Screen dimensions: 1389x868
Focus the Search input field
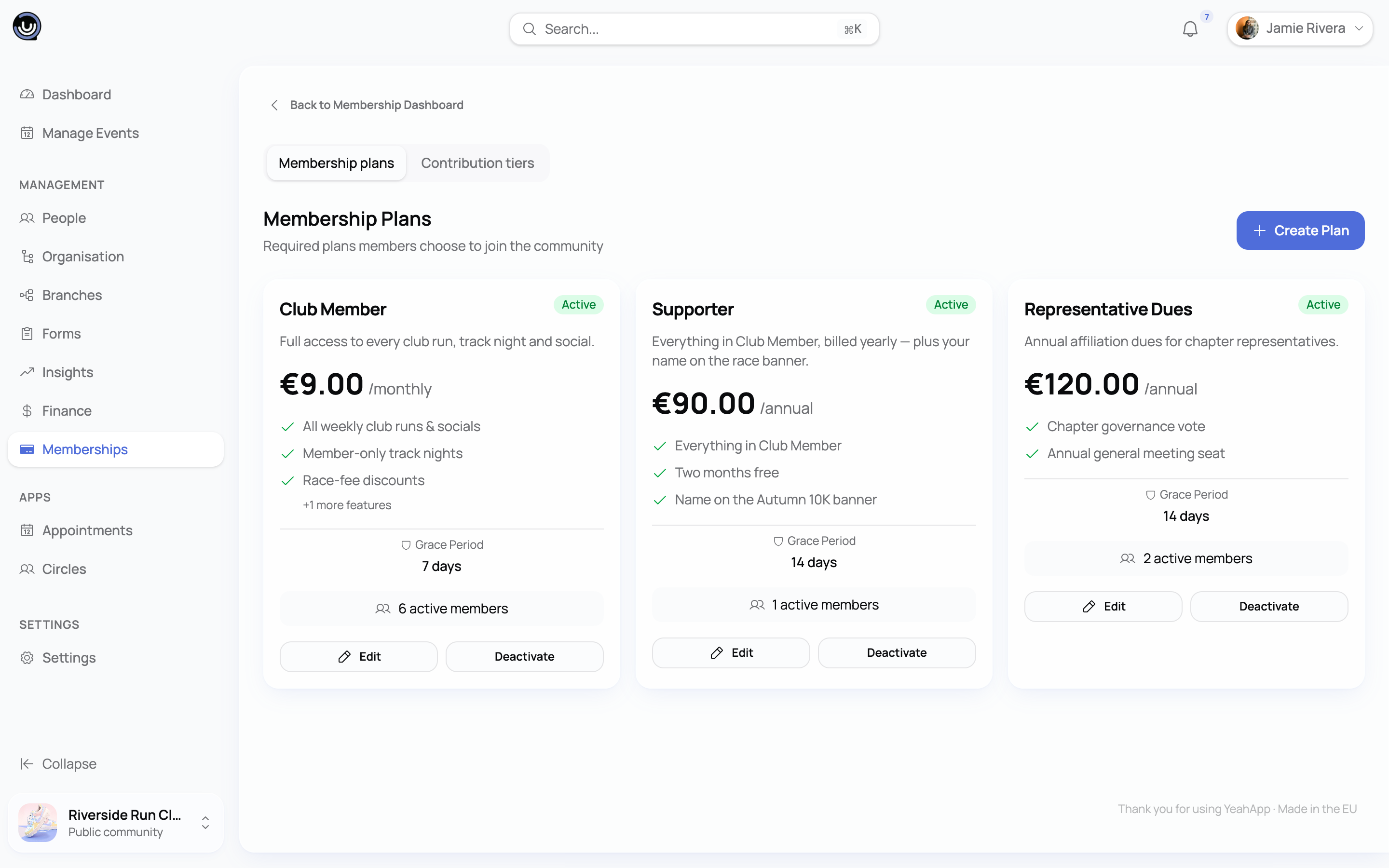(x=694, y=29)
